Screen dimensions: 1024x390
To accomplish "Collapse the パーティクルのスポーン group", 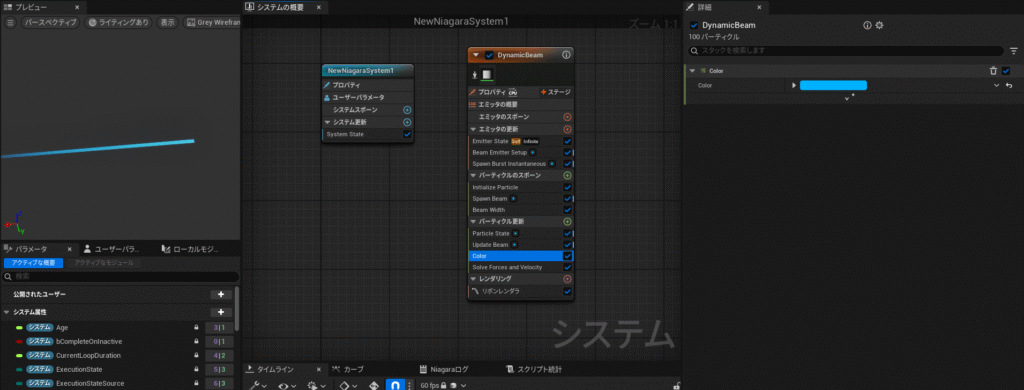I will 473,175.
